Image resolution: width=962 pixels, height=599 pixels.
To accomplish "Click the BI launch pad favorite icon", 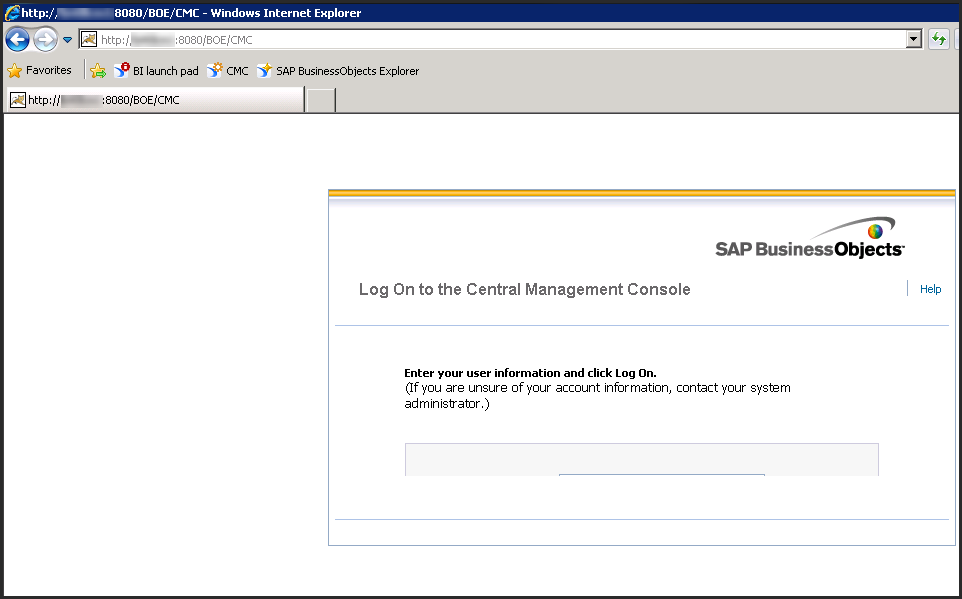I will click(121, 71).
